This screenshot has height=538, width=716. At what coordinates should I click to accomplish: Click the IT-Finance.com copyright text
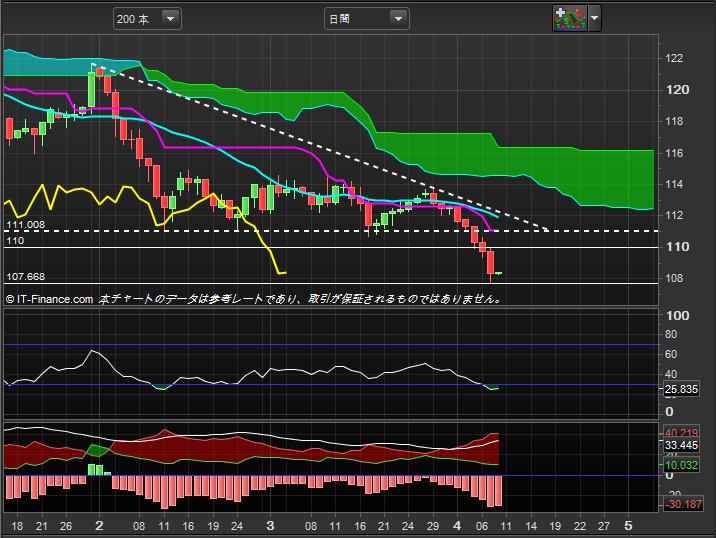(x=49, y=299)
